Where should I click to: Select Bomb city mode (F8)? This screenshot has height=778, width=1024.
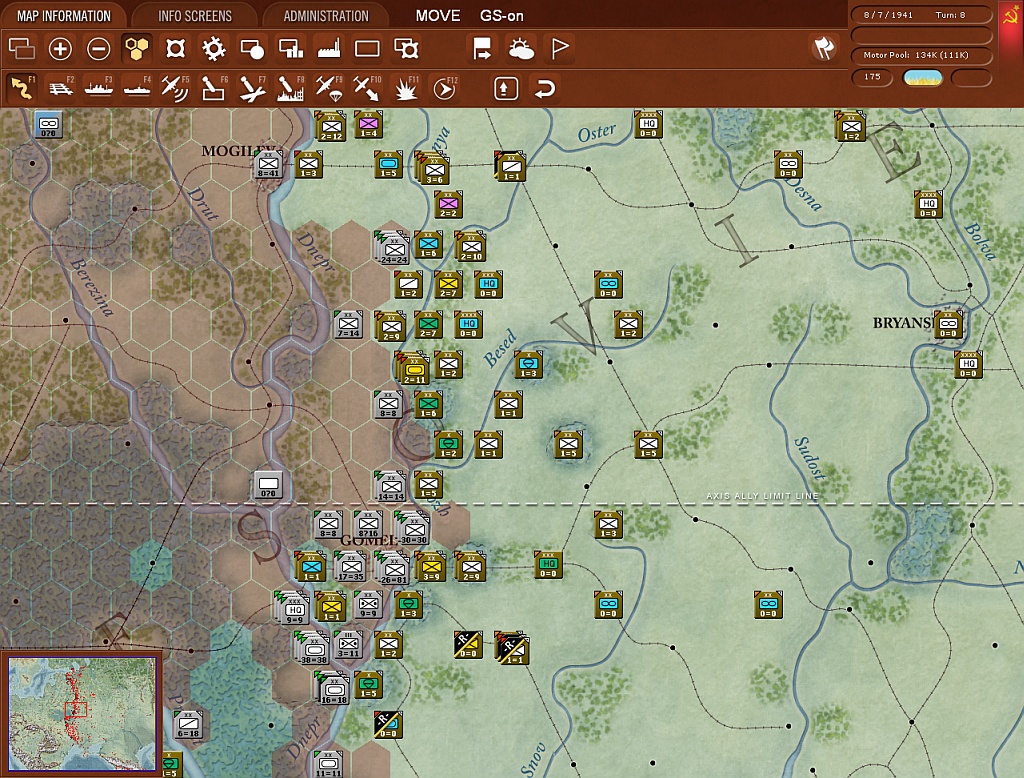click(x=291, y=88)
